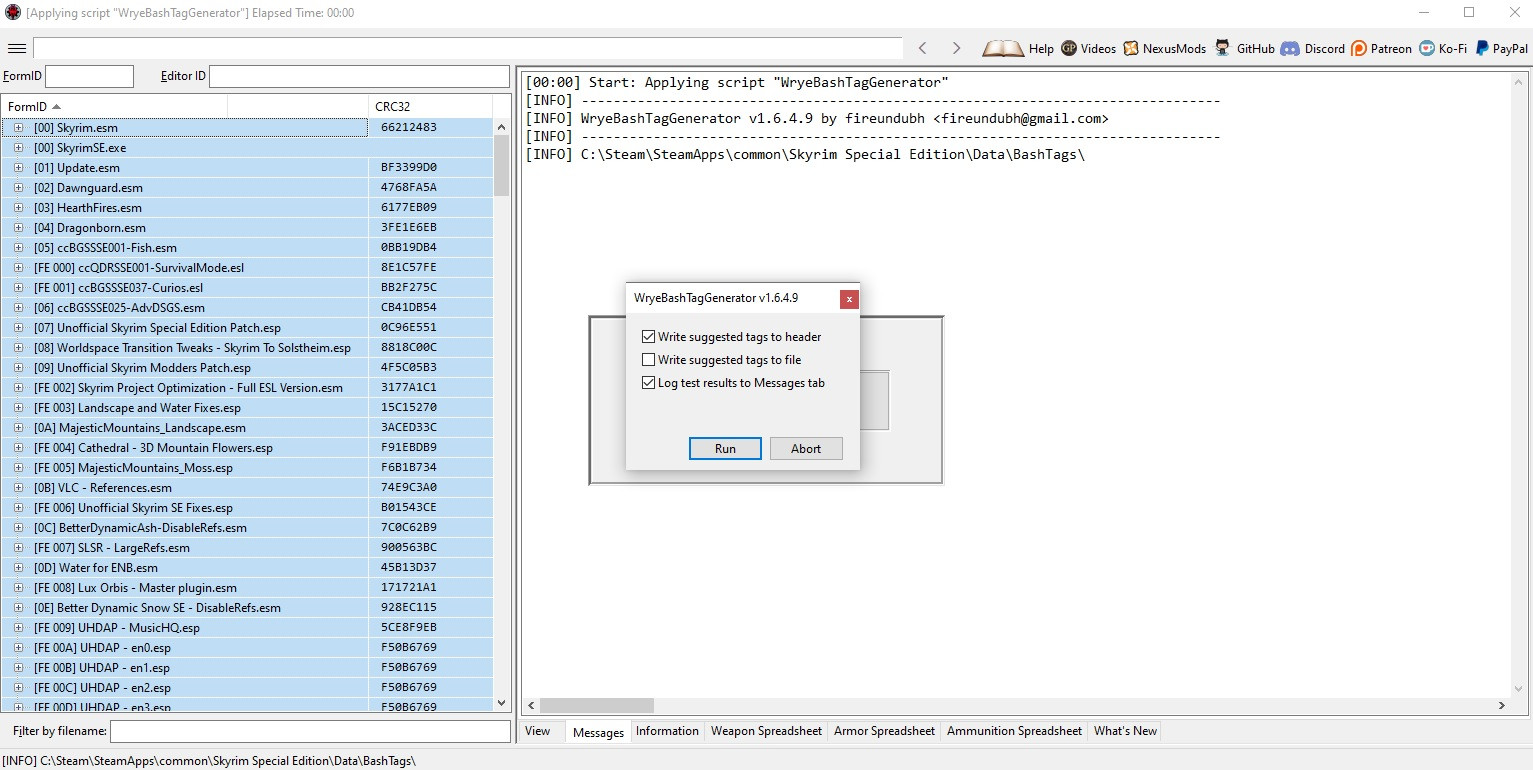Switch to the Messages tab
Viewport: 1533px width, 770px height.
pos(598,732)
